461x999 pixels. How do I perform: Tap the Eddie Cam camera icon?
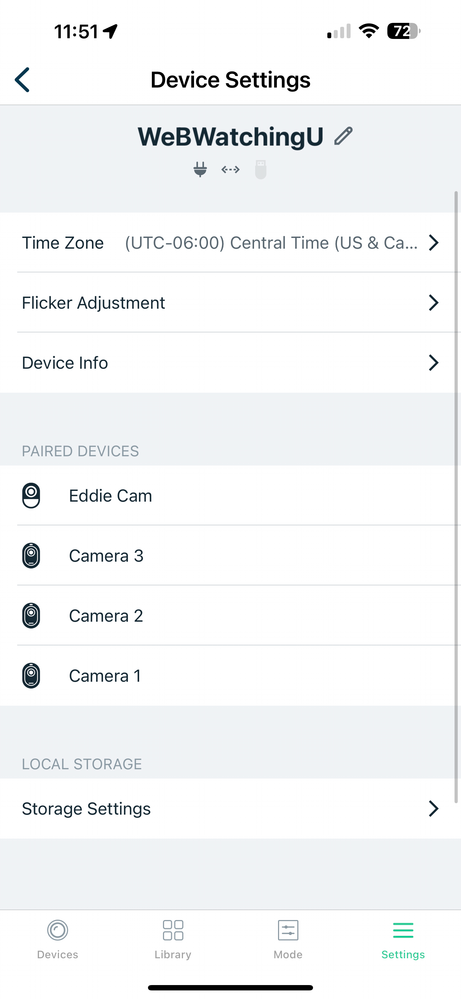(x=31, y=496)
